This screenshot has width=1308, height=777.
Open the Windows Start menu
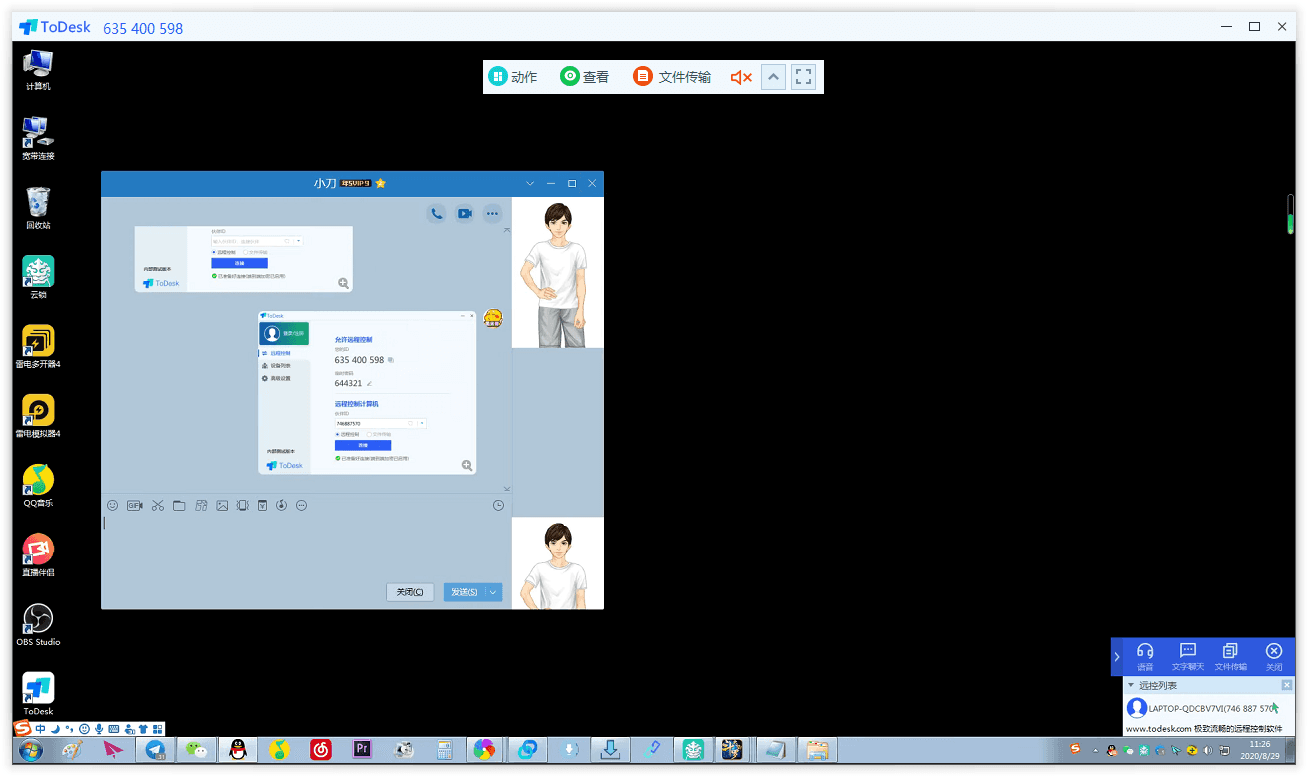pos(30,749)
